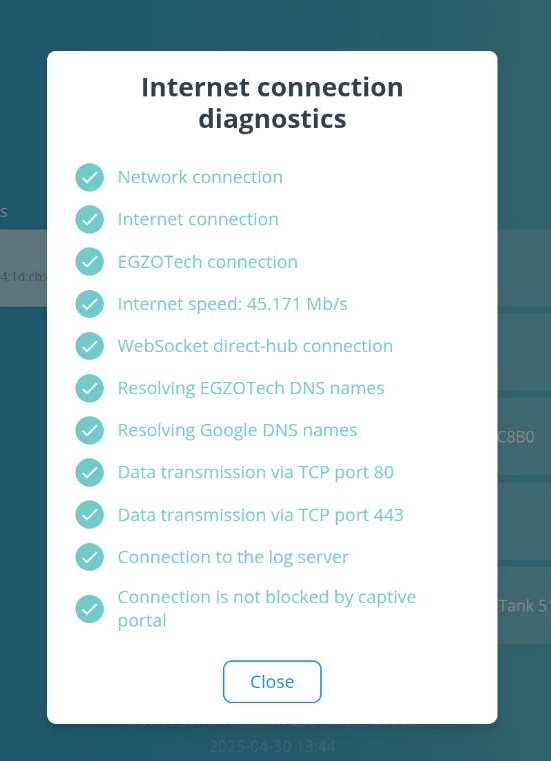Click the Internet connection diagnostics heading
The width and height of the screenshot is (551, 761).
point(272,102)
